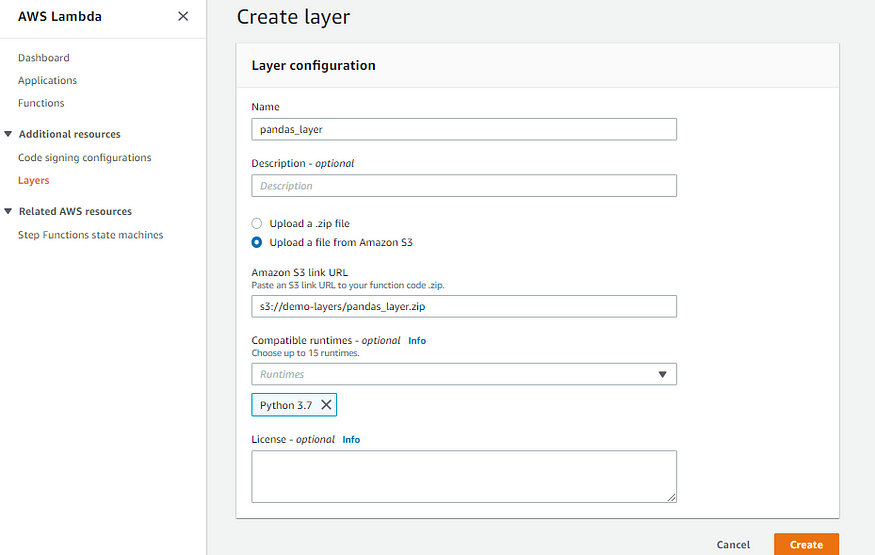Viewport: 875px width, 555px height.
Task: Focus the Name field with pandas_layer
Action: click(464, 129)
